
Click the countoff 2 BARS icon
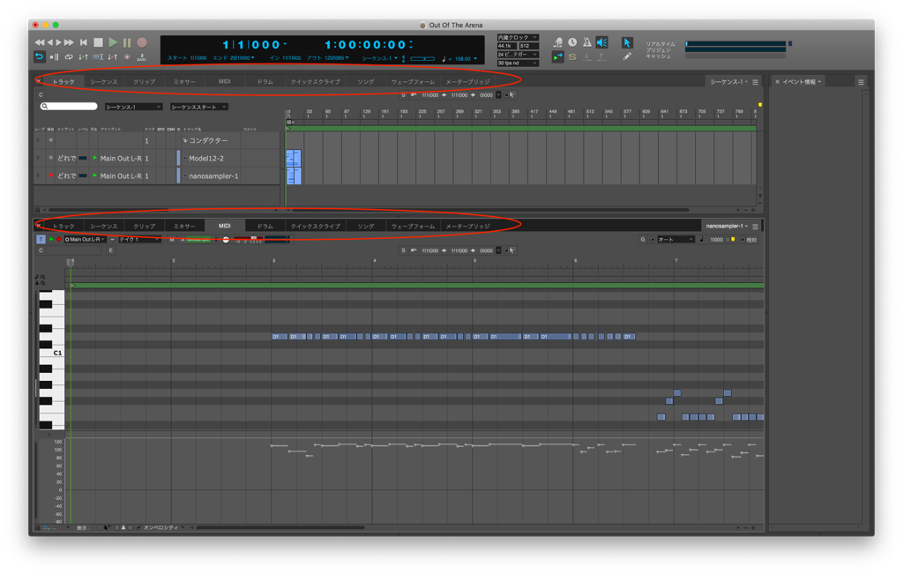click(141, 57)
